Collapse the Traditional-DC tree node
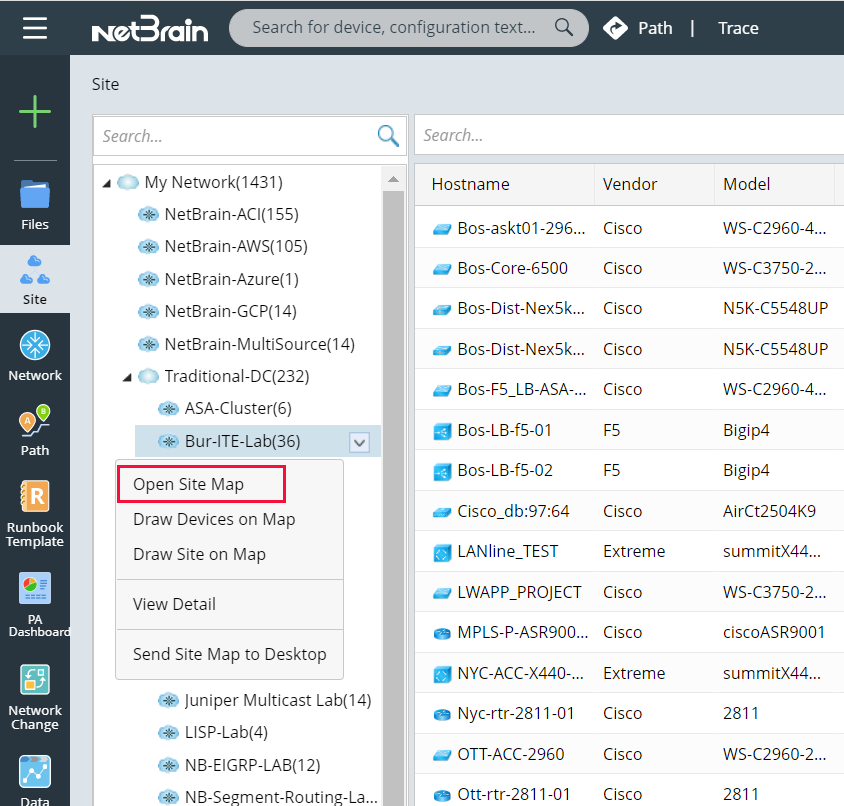Image resolution: width=844 pixels, height=806 pixels. coord(126,377)
